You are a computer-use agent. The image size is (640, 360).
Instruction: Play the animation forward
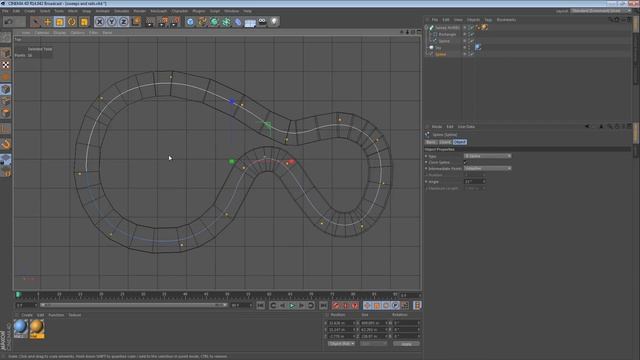click(292, 305)
